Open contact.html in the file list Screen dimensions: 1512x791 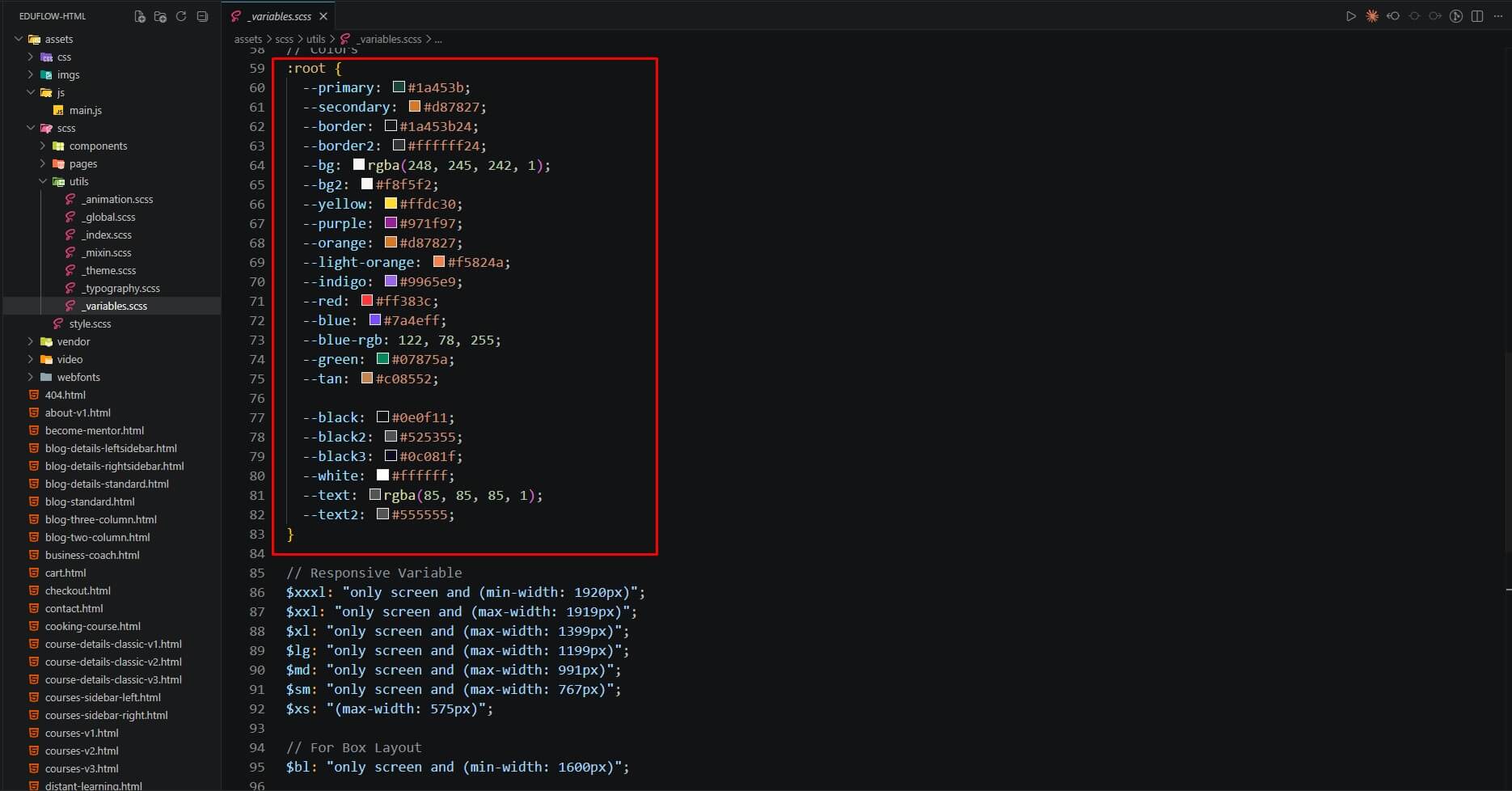(74, 608)
